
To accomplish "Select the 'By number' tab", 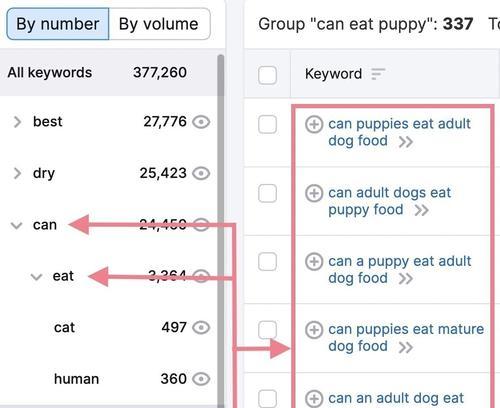I will point(58,24).
